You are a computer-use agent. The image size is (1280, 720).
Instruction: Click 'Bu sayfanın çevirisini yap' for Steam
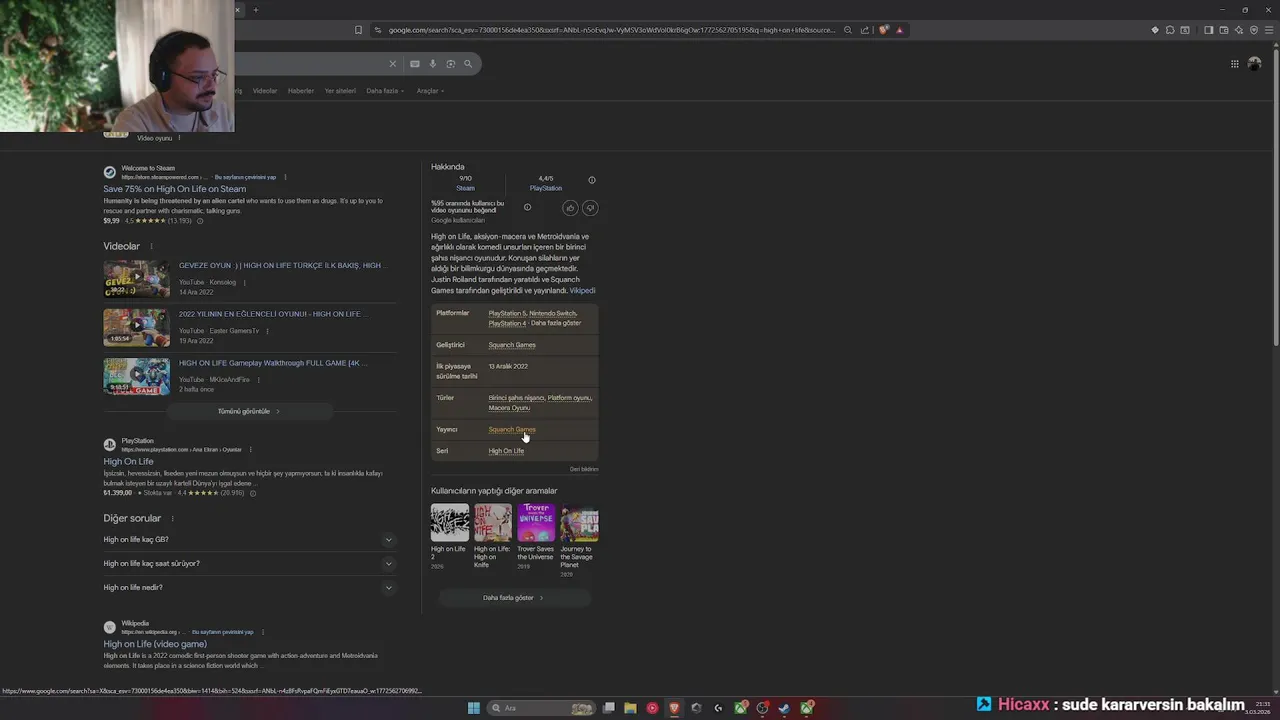(x=245, y=177)
